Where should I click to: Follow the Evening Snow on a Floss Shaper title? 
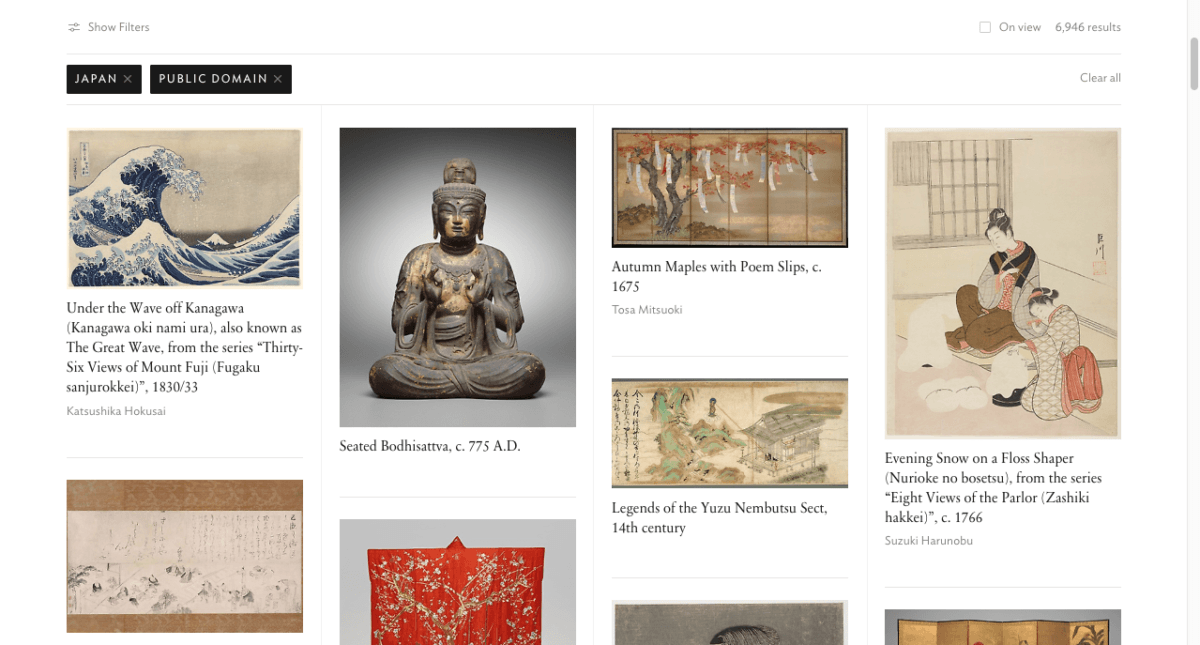tap(993, 488)
